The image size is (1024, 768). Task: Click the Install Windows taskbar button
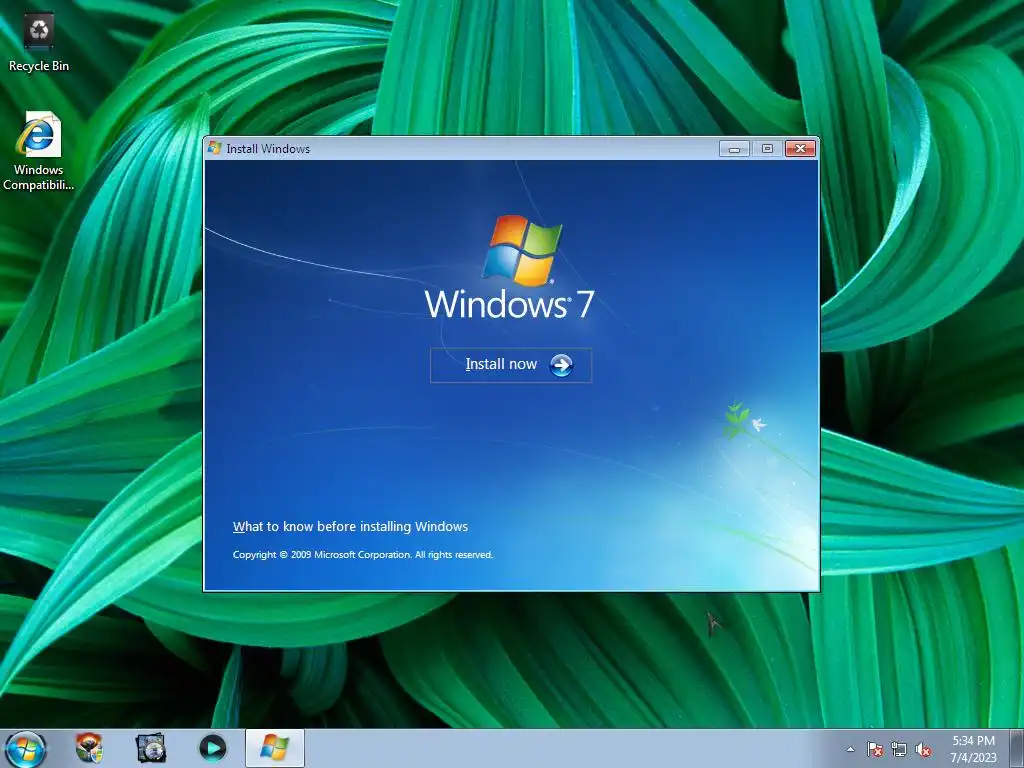pos(275,748)
